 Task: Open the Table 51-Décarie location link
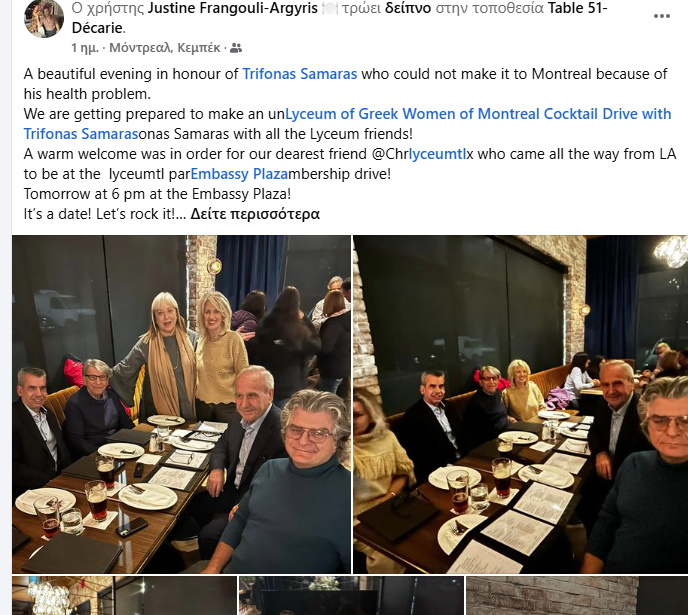coord(339,18)
